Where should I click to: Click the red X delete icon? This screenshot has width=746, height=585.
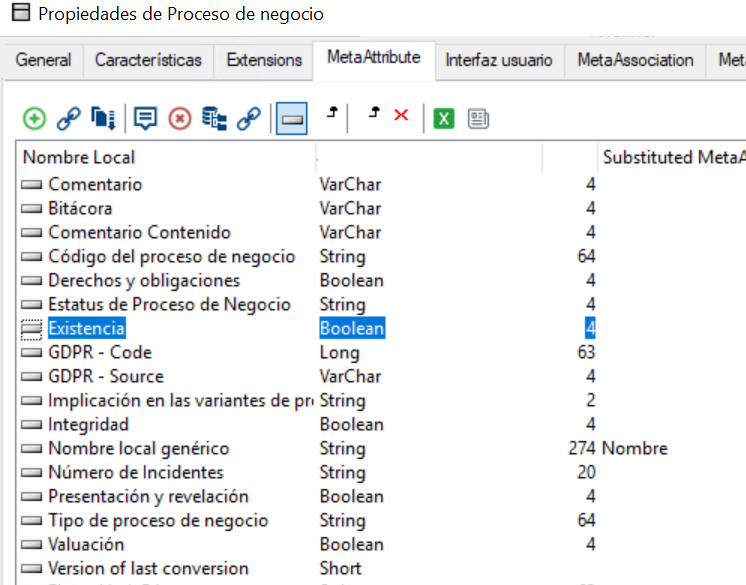[401, 115]
